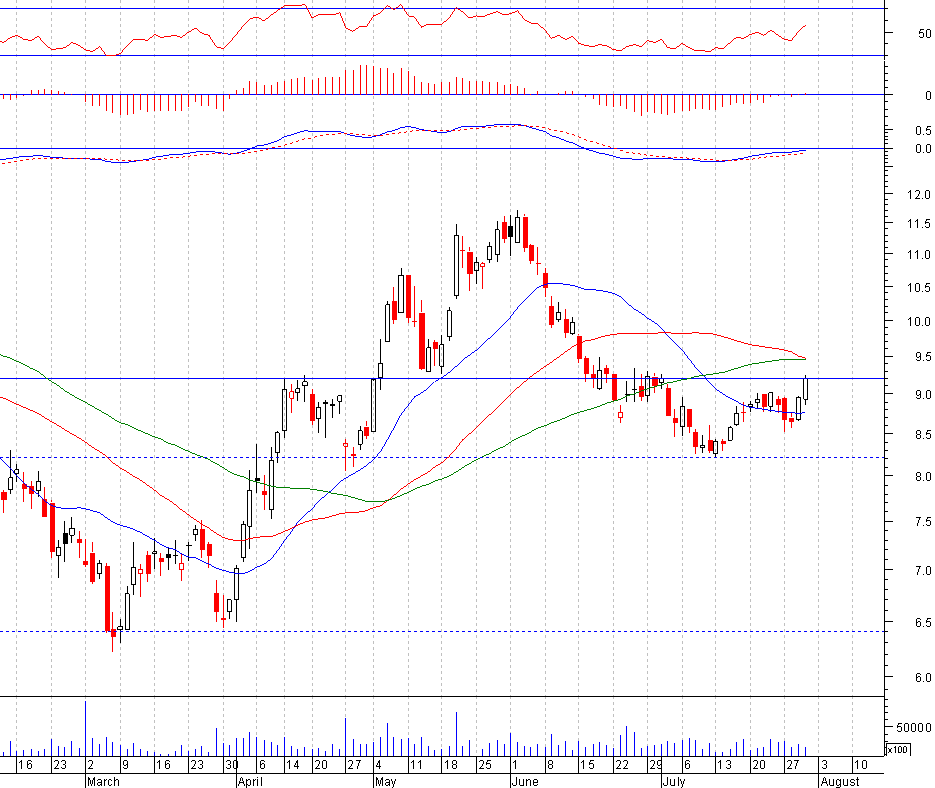Select the 12.0 price axis label

pyautogui.click(x=918, y=194)
